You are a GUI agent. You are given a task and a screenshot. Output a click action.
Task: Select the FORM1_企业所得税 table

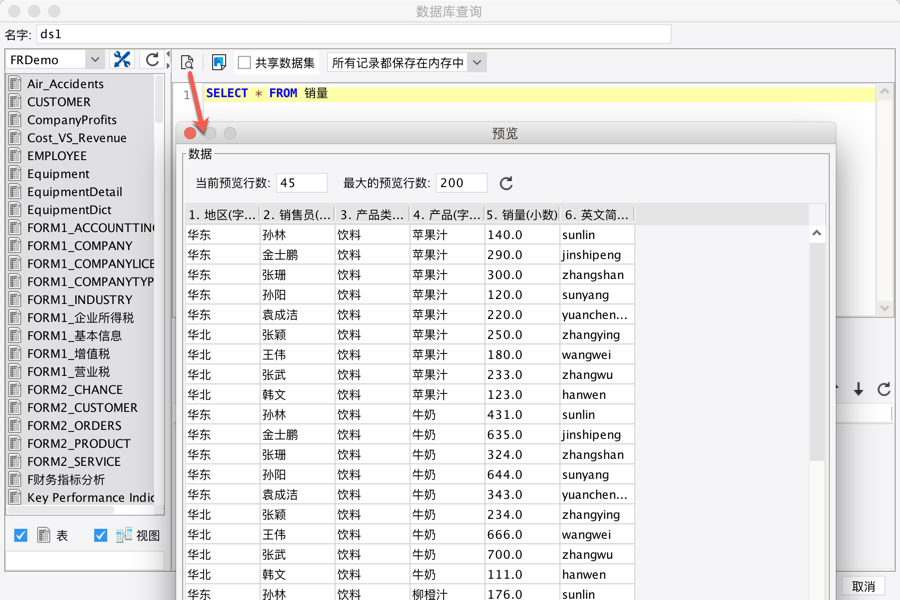tap(80, 318)
